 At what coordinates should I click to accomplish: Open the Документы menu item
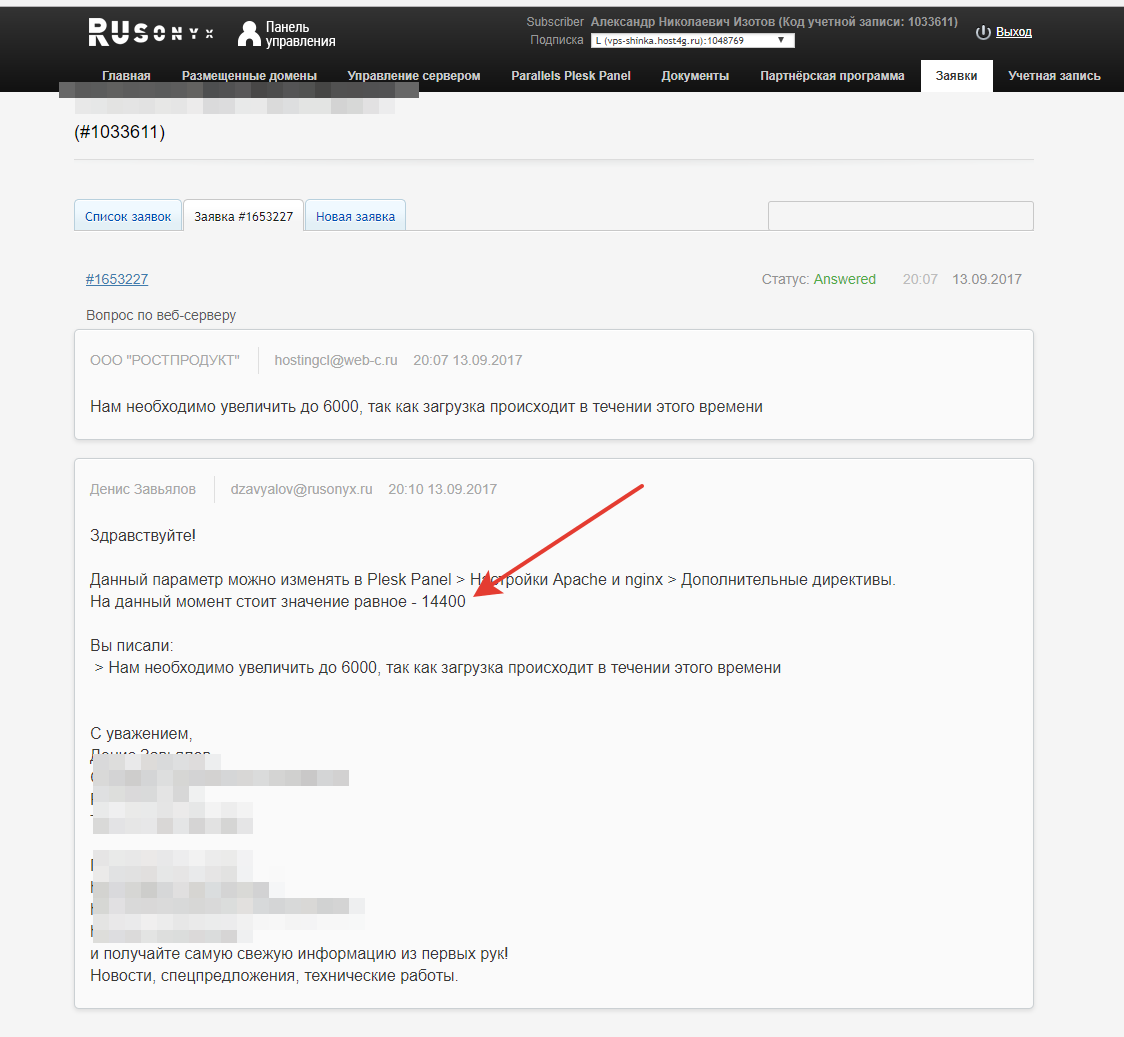pos(695,76)
